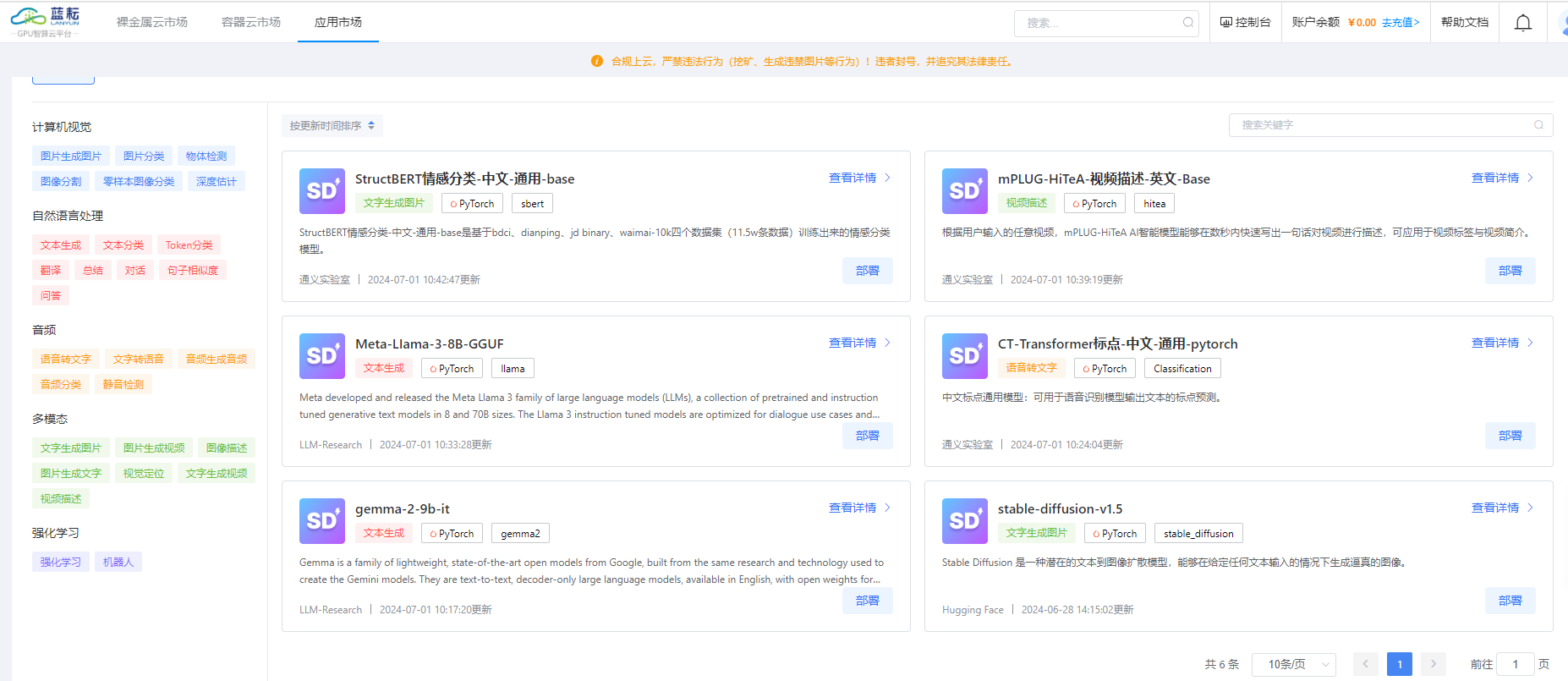Viewport: 1568px width, 681px height.
Task: Click the SD icon of CT-Transformer card
Action: [965, 356]
